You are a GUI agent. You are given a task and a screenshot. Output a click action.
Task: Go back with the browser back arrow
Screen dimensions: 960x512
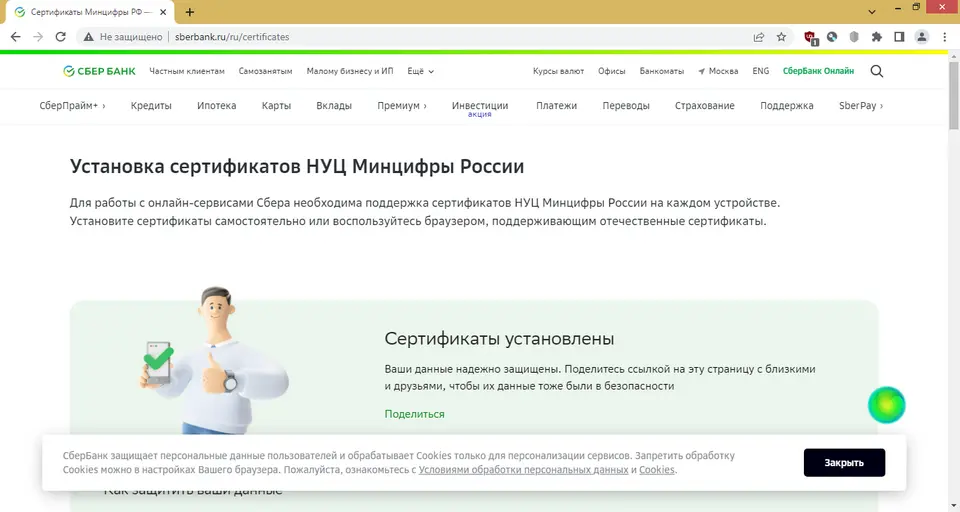(x=15, y=37)
